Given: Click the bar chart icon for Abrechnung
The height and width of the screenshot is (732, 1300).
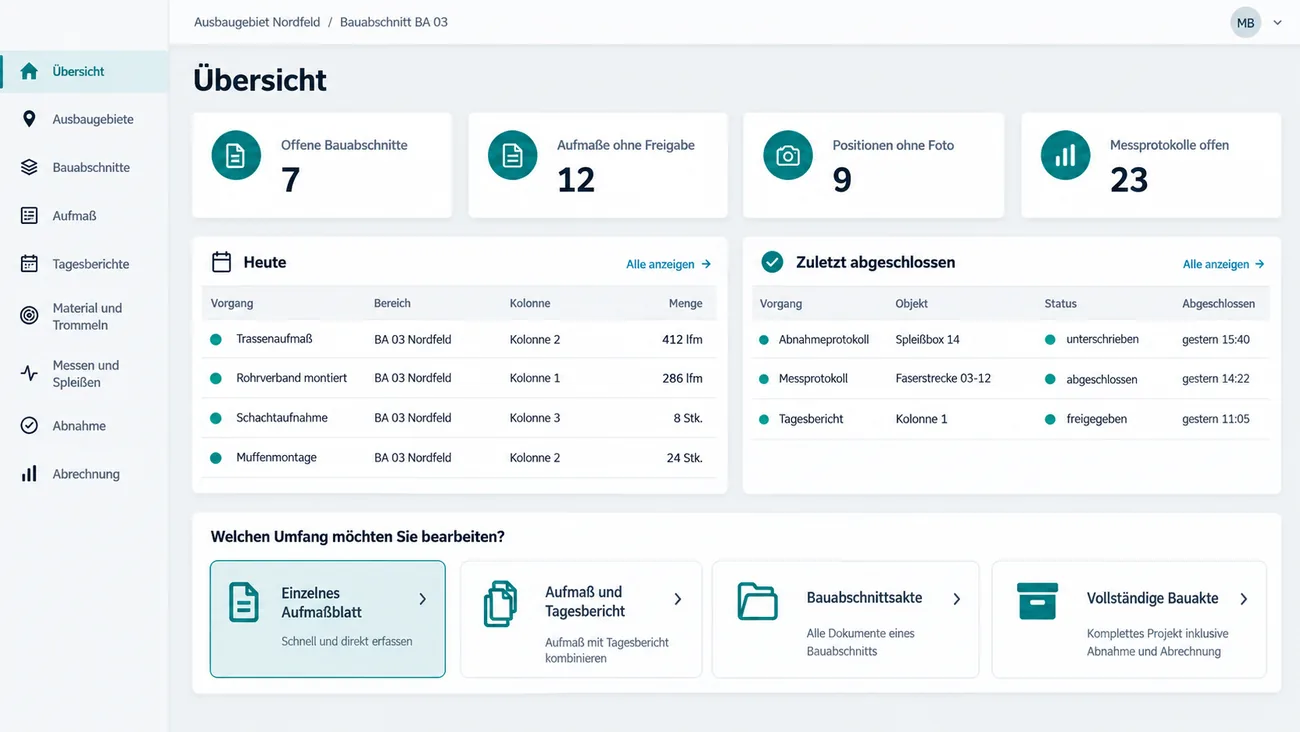Looking at the screenshot, I should pyautogui.click(x=29, y=474).
